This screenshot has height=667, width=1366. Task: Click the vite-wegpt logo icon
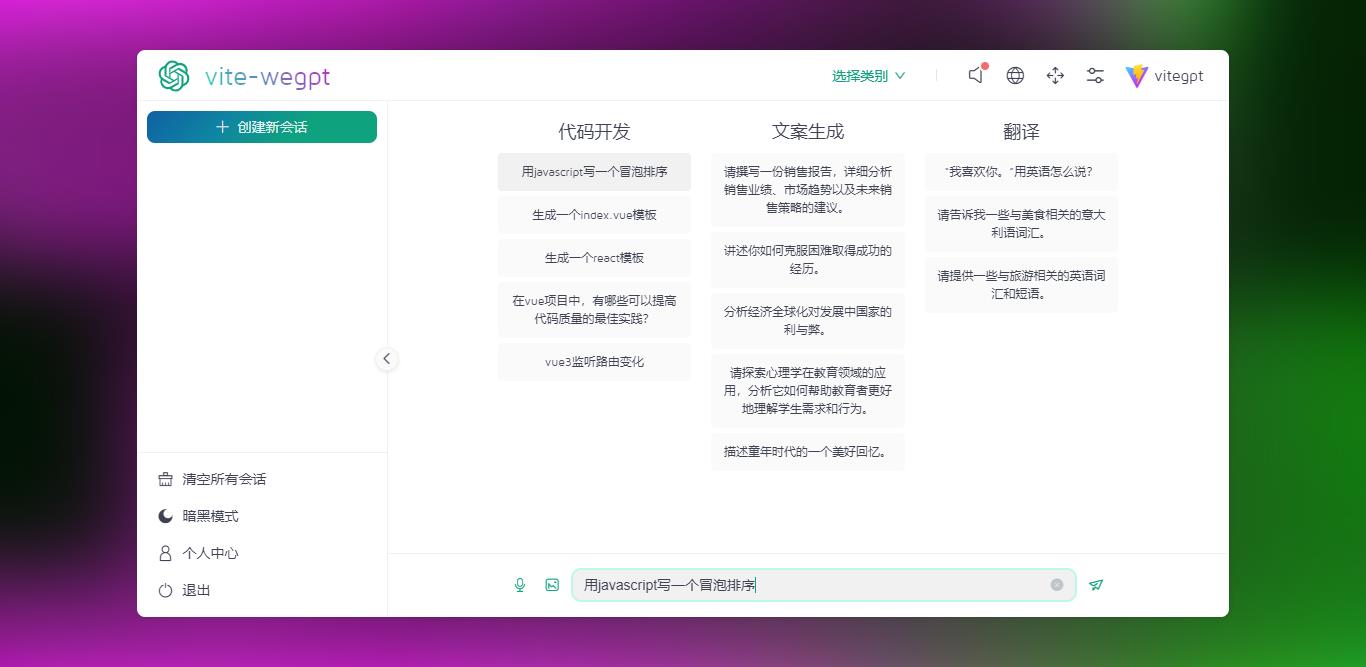(173, 75)
